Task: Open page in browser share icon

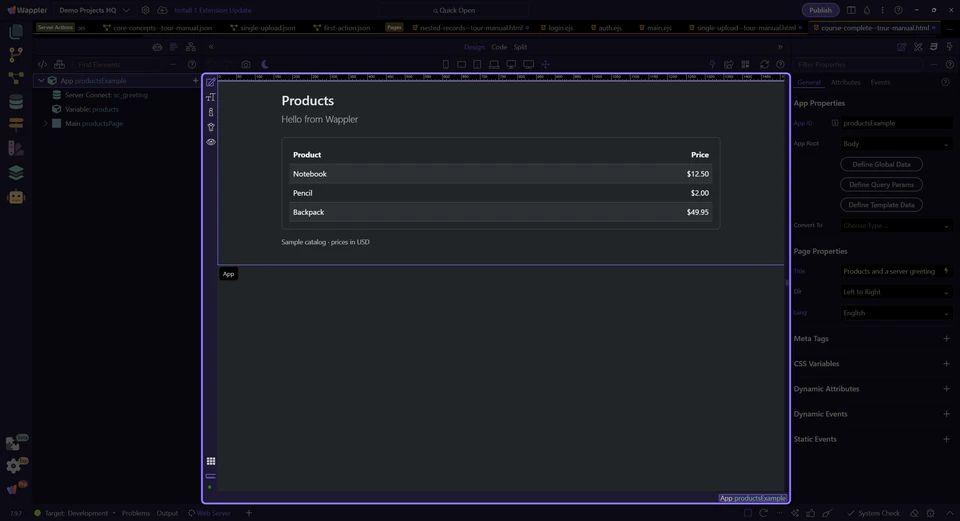Action: 729,64
